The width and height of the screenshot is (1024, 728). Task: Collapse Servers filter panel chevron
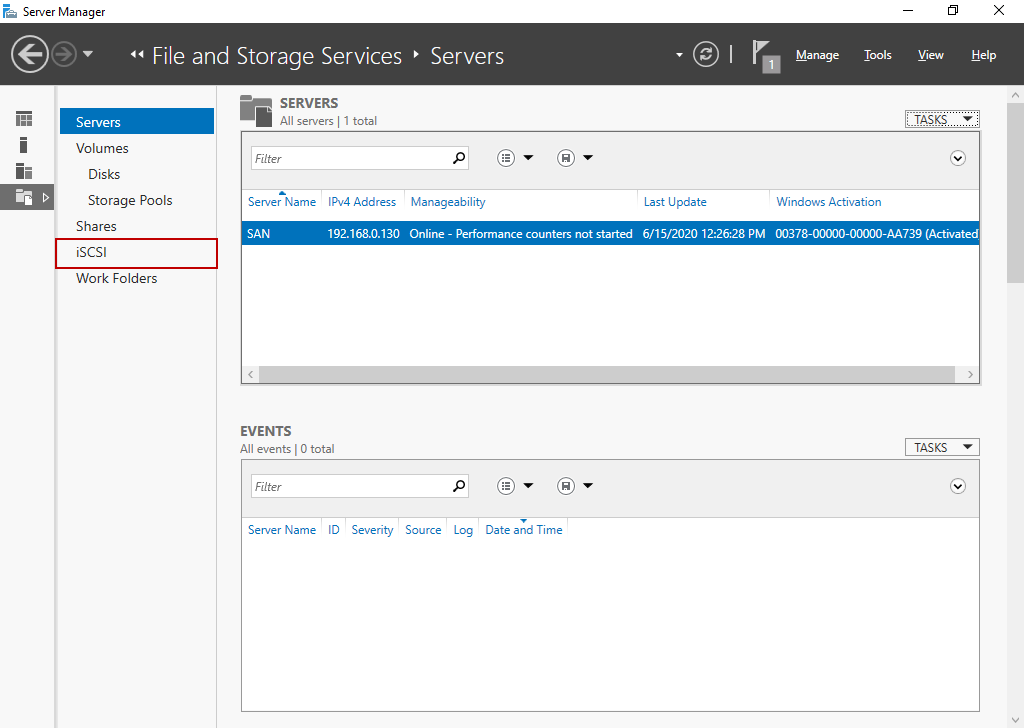(957, 158)
